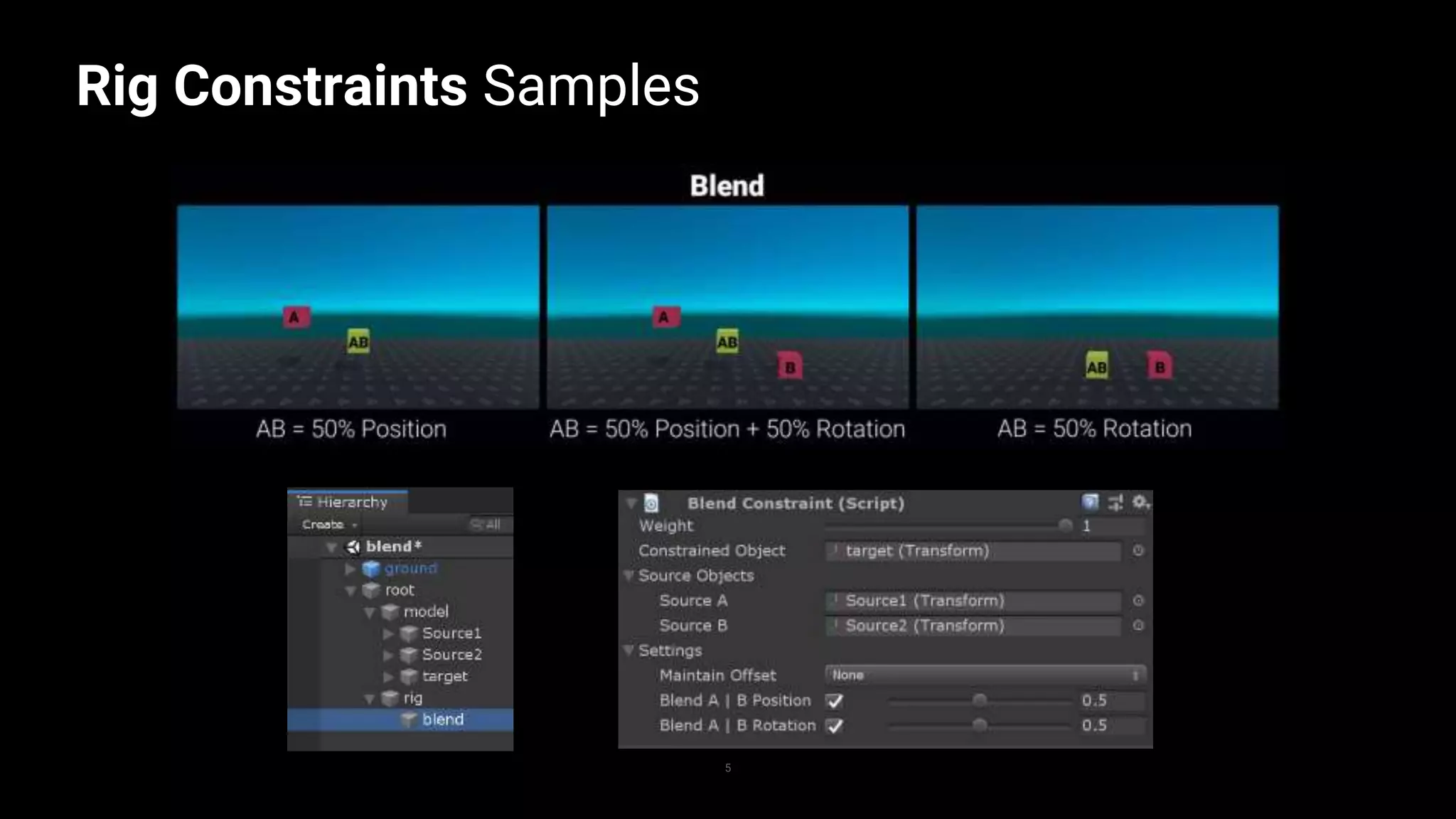Expand the target object in Hierarchy
The image size is (1456, 819).
pos(388,677)
